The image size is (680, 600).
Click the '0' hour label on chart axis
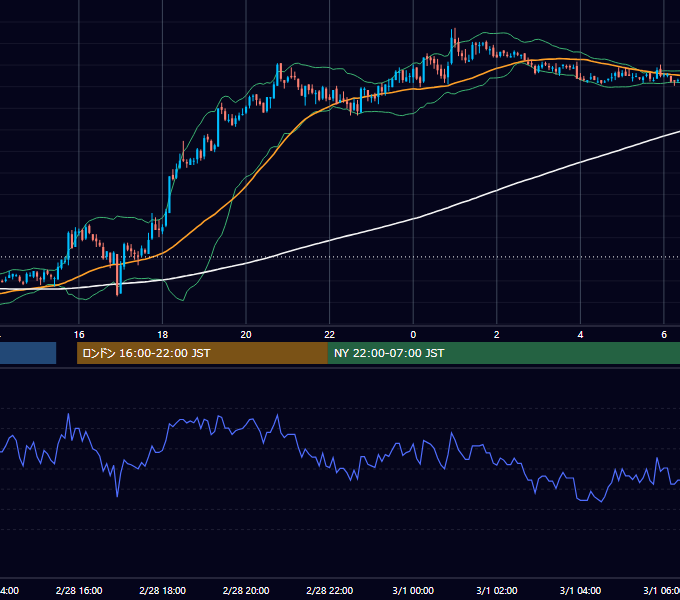[413, 335]
